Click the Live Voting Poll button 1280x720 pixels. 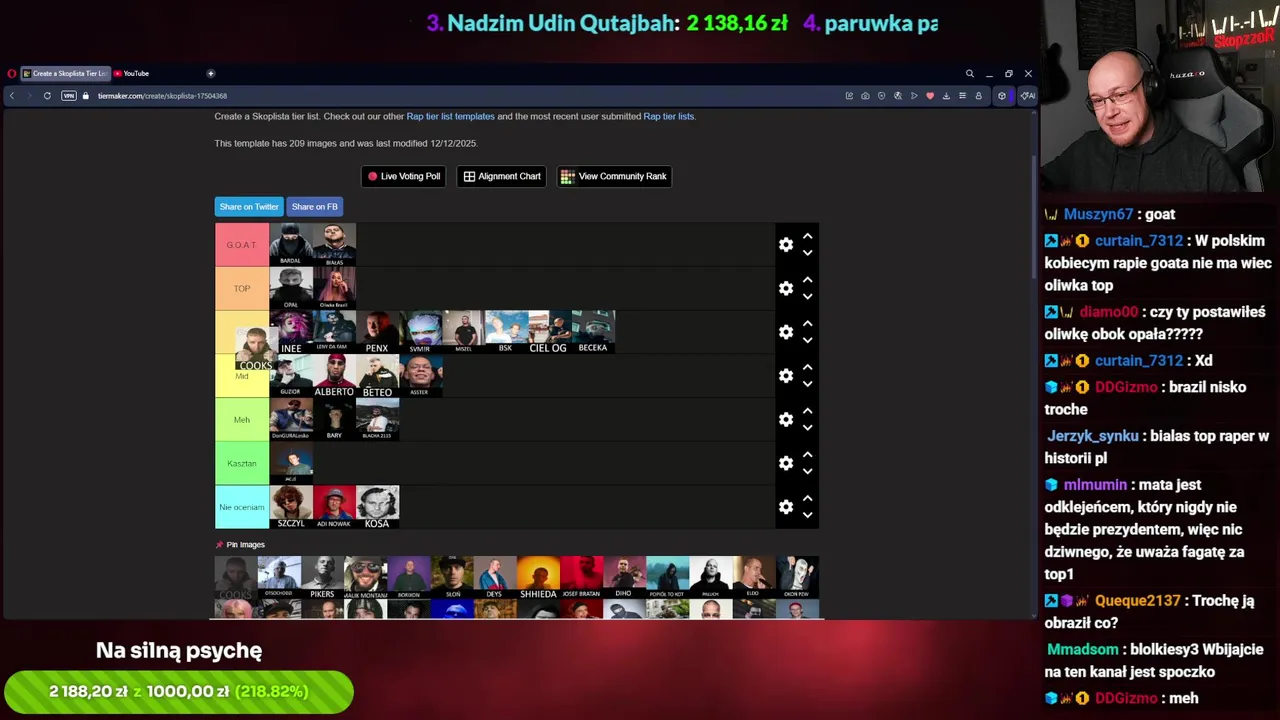point(403,176)
